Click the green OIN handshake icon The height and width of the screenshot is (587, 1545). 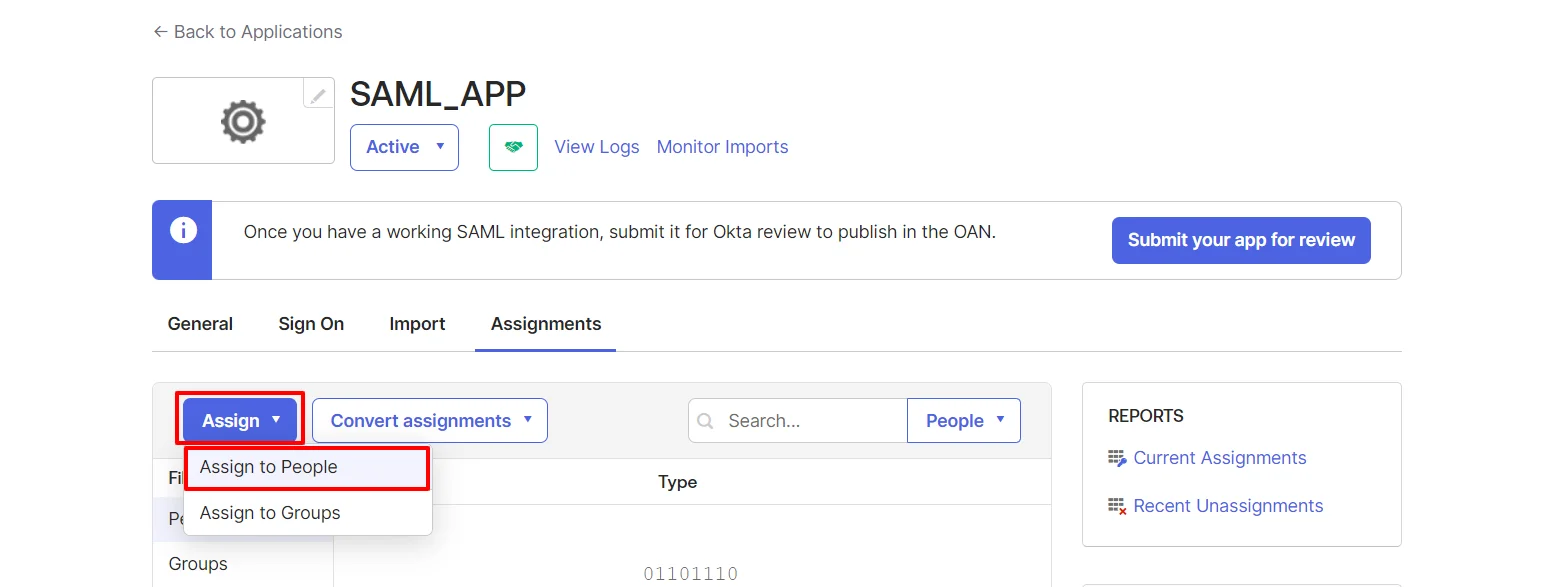tap(513, 146)
